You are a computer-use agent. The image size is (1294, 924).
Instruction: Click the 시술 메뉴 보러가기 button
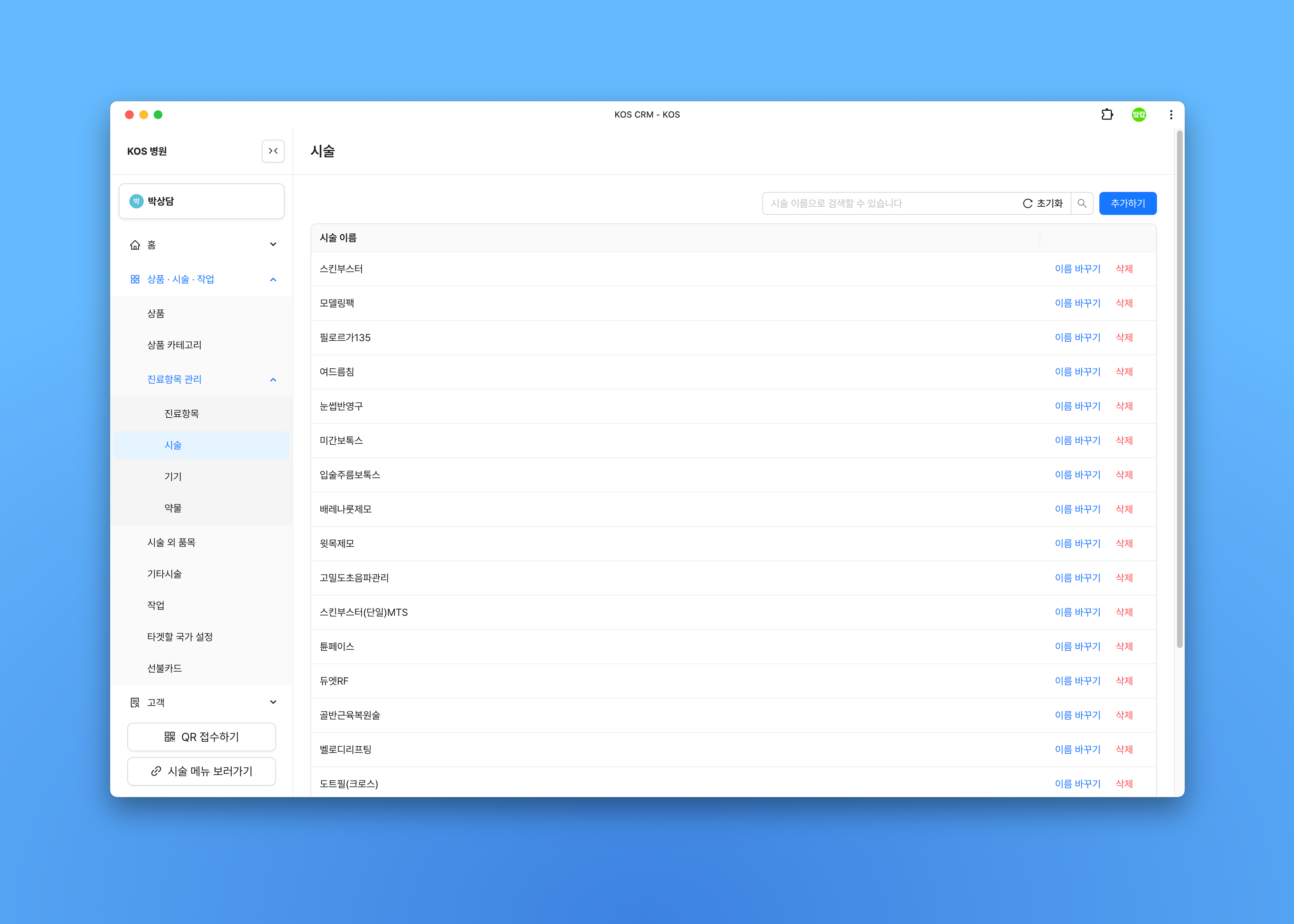pyautogui.click(x=201, y=772)
